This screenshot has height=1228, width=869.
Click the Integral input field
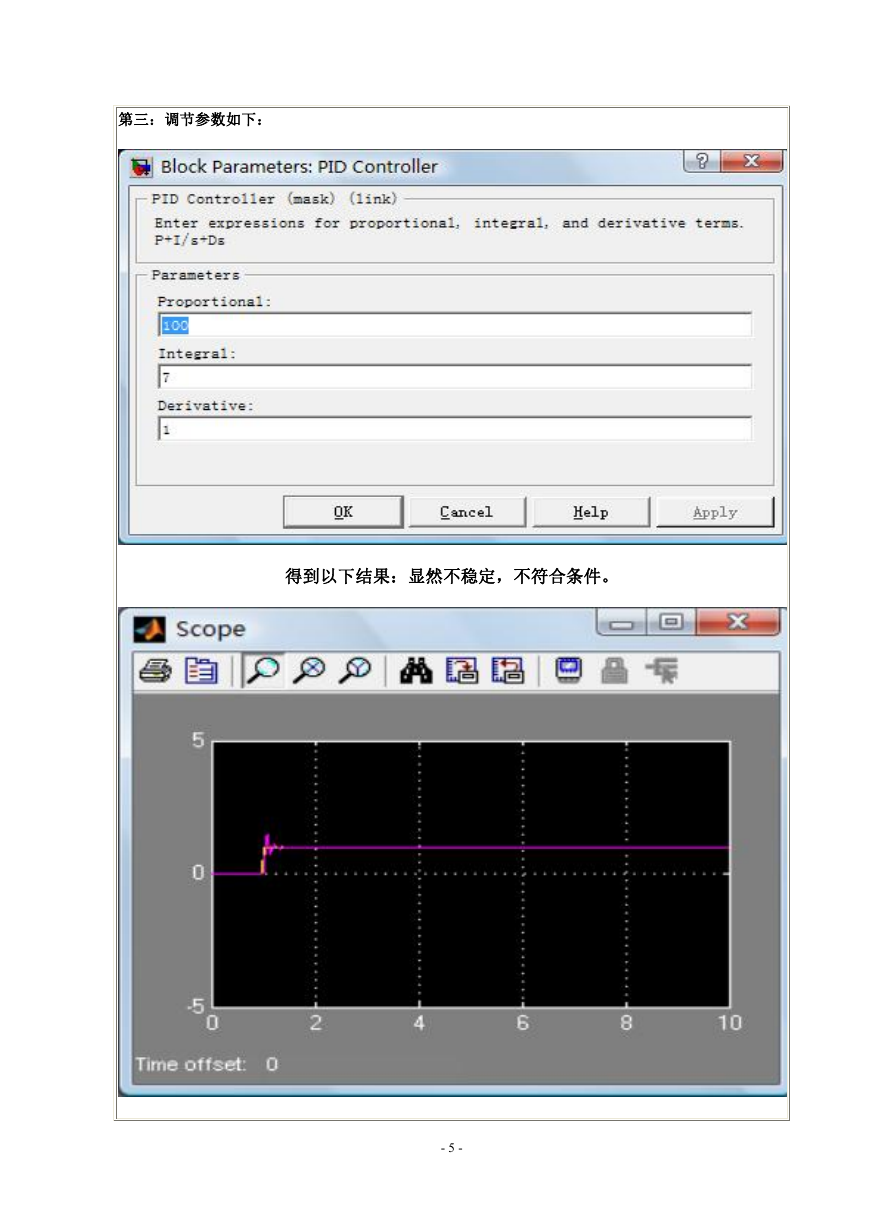coord(455,377)
